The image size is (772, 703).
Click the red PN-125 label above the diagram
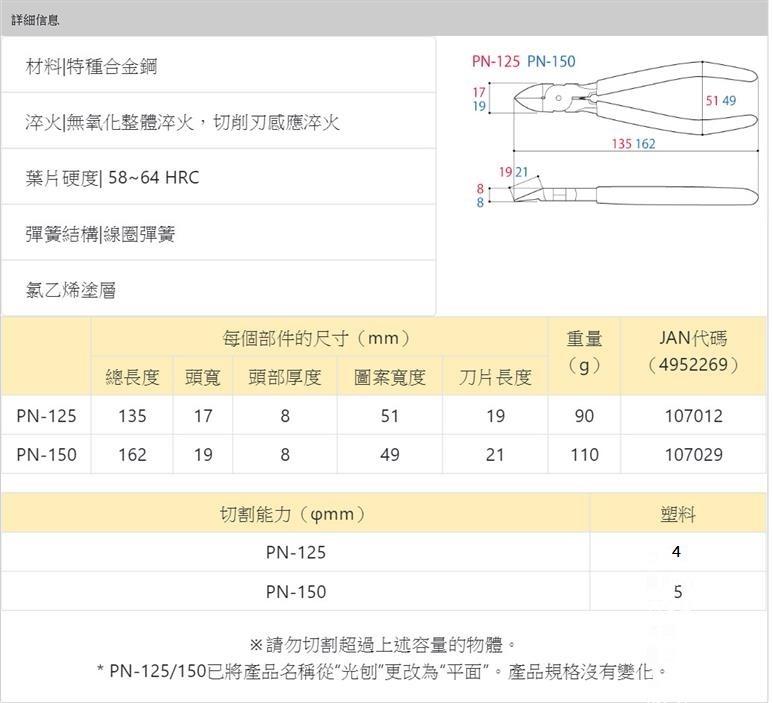pos(496,61)
